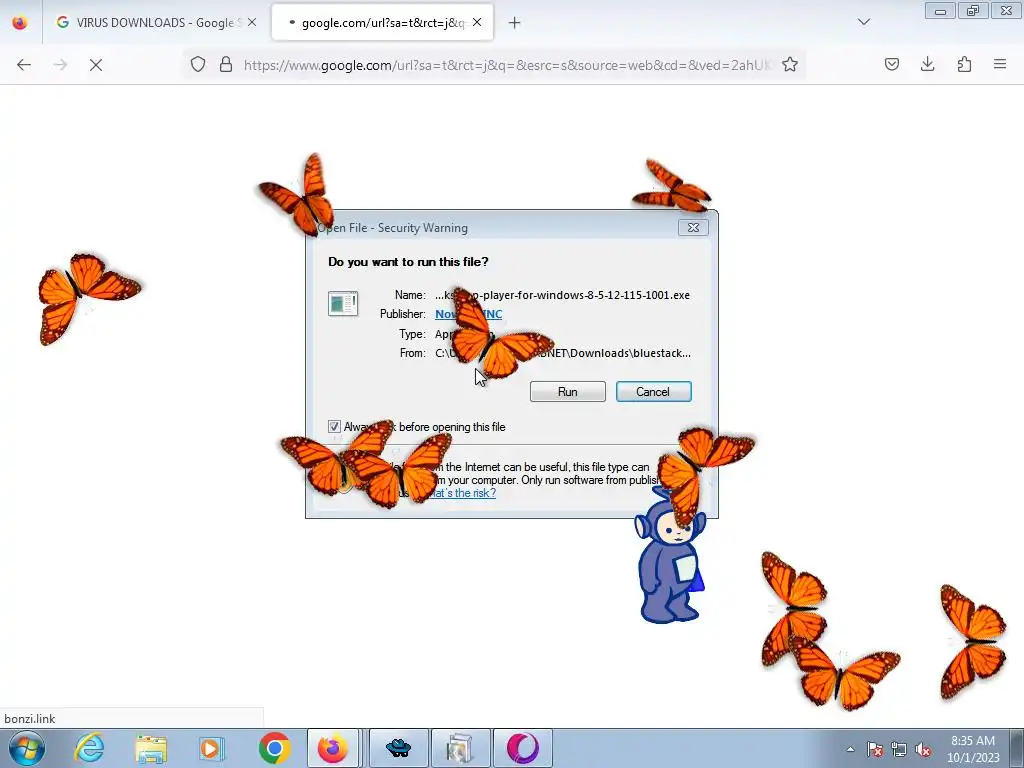
Task: Click the Firefox View icon
Action: click(x=20, y=23)
